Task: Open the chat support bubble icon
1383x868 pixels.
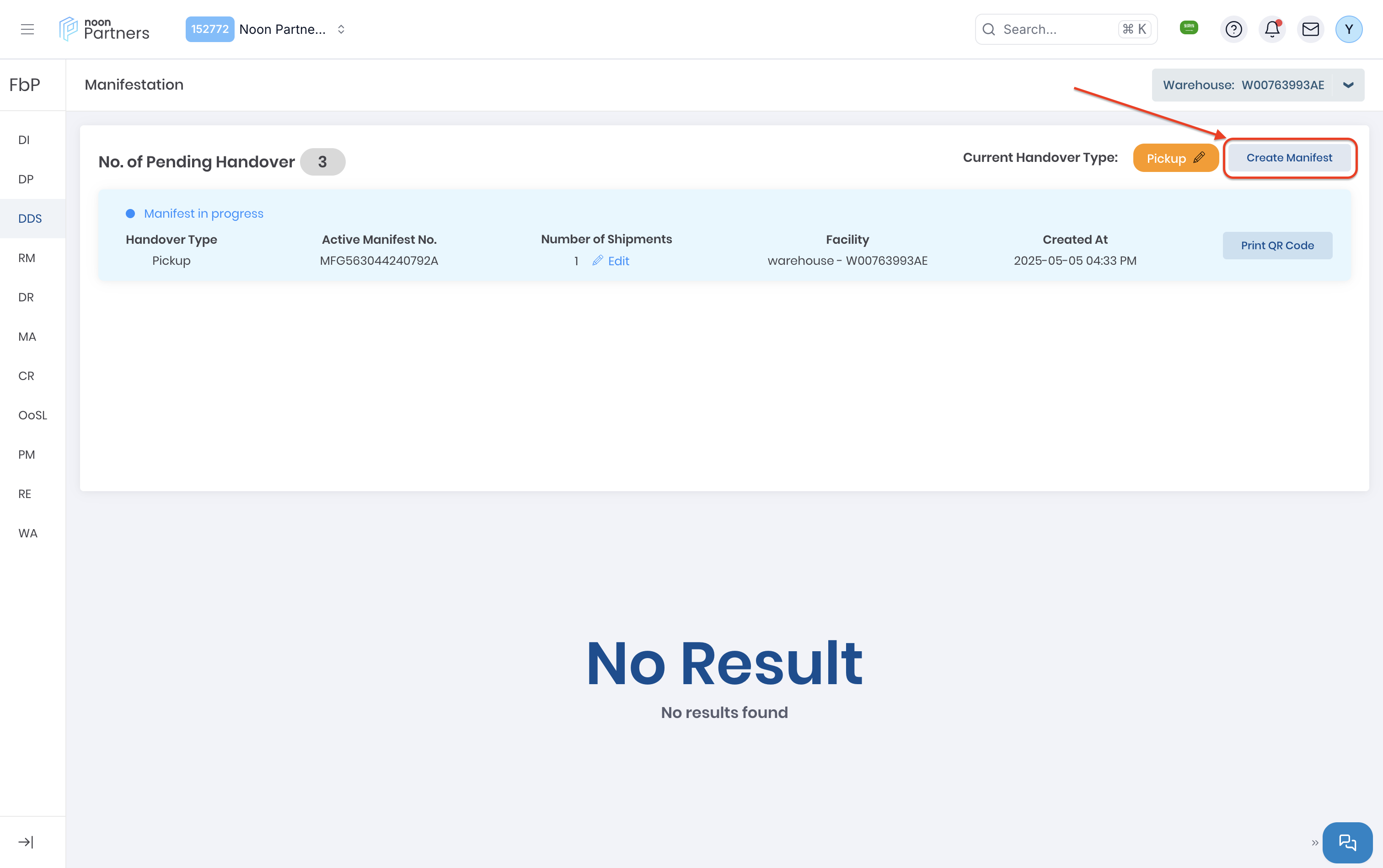Action: 1347,842
